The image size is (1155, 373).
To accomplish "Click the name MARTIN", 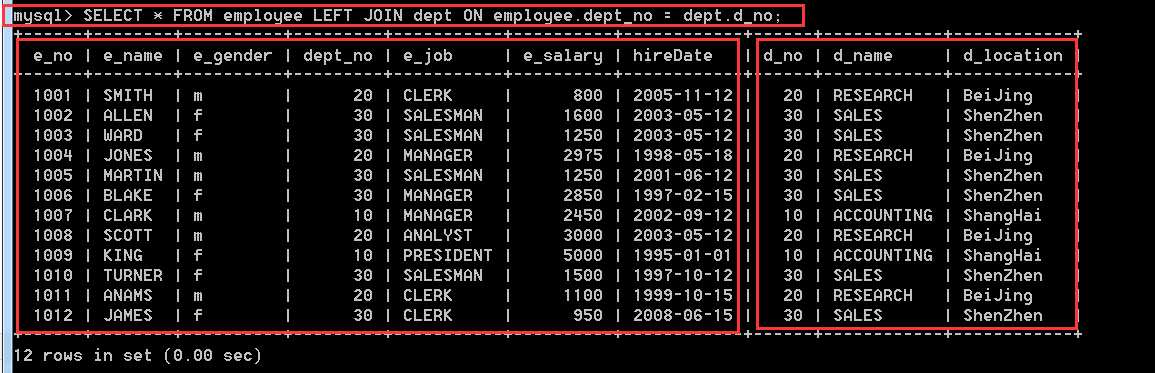I will pos(133,175).
